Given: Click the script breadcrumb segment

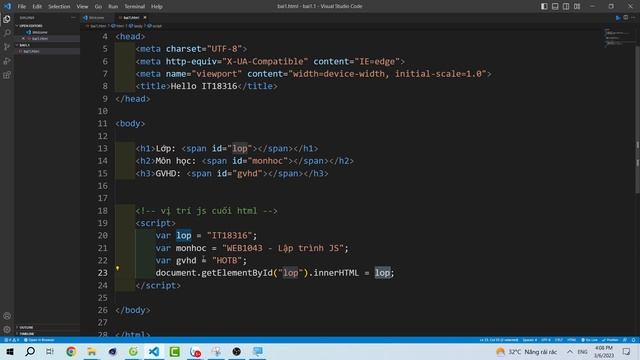Looking at the screenshot, I should (x=155, y=26).
